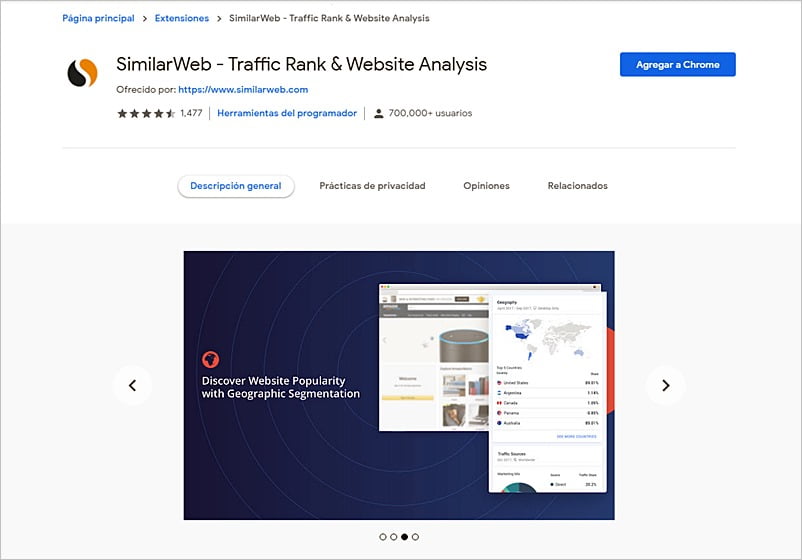Go to previous slide with left arrow
This screenshot has width=802, height=560.
(x=132, y=385)
